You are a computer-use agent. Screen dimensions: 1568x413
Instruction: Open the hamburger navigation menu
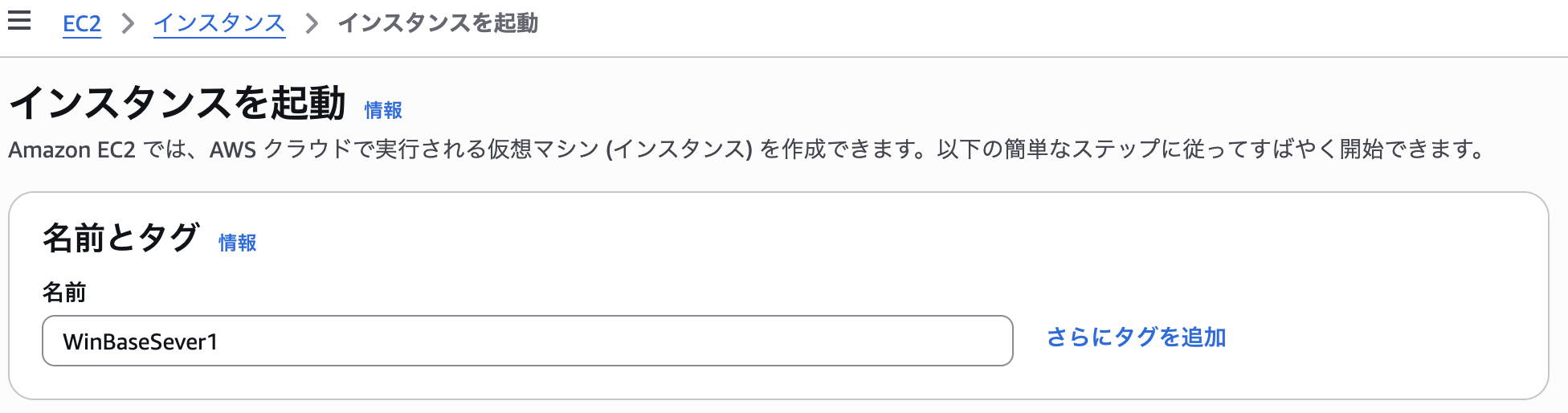point(19,22)
